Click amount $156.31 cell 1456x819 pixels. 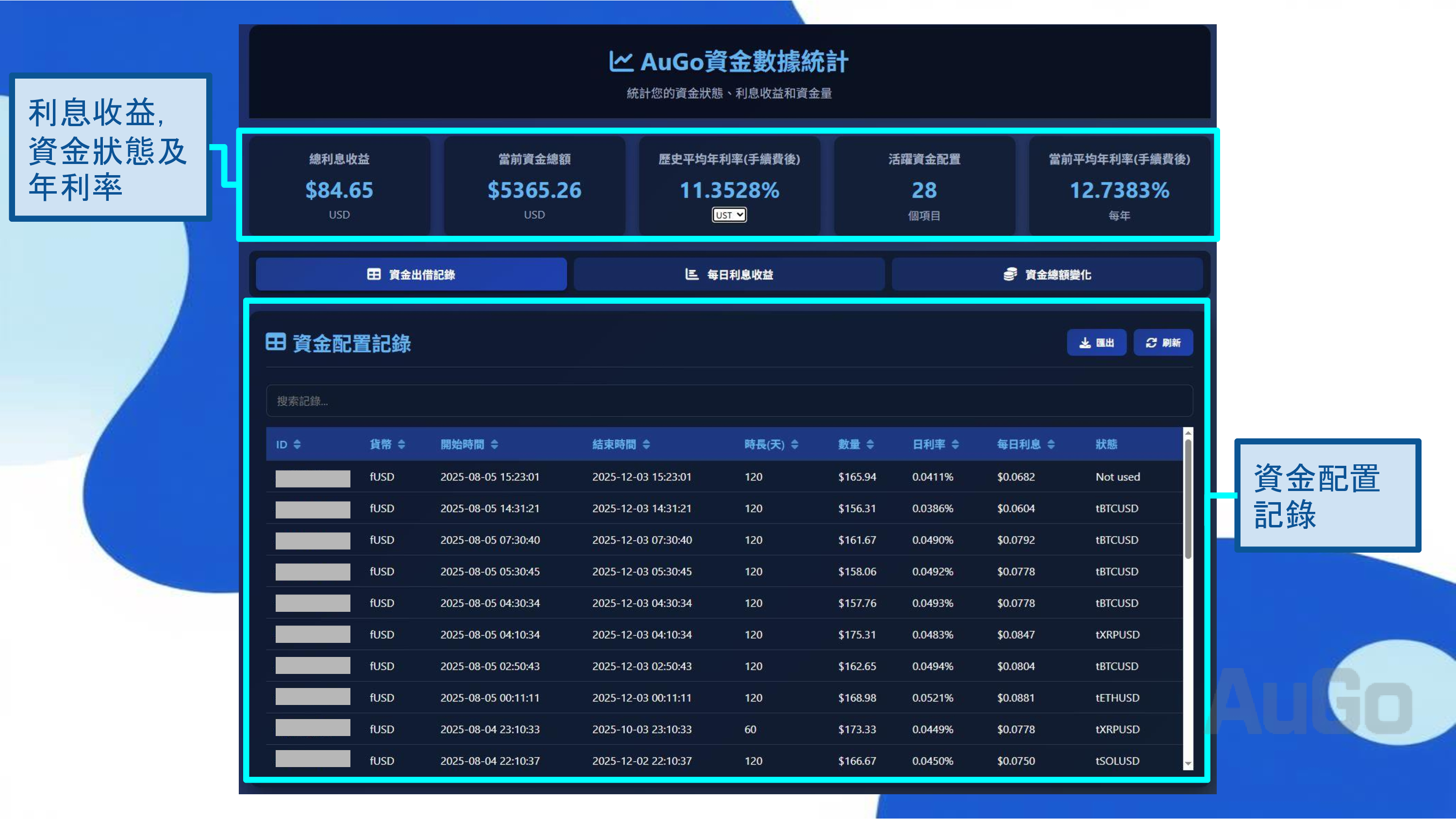pos(857,508)
